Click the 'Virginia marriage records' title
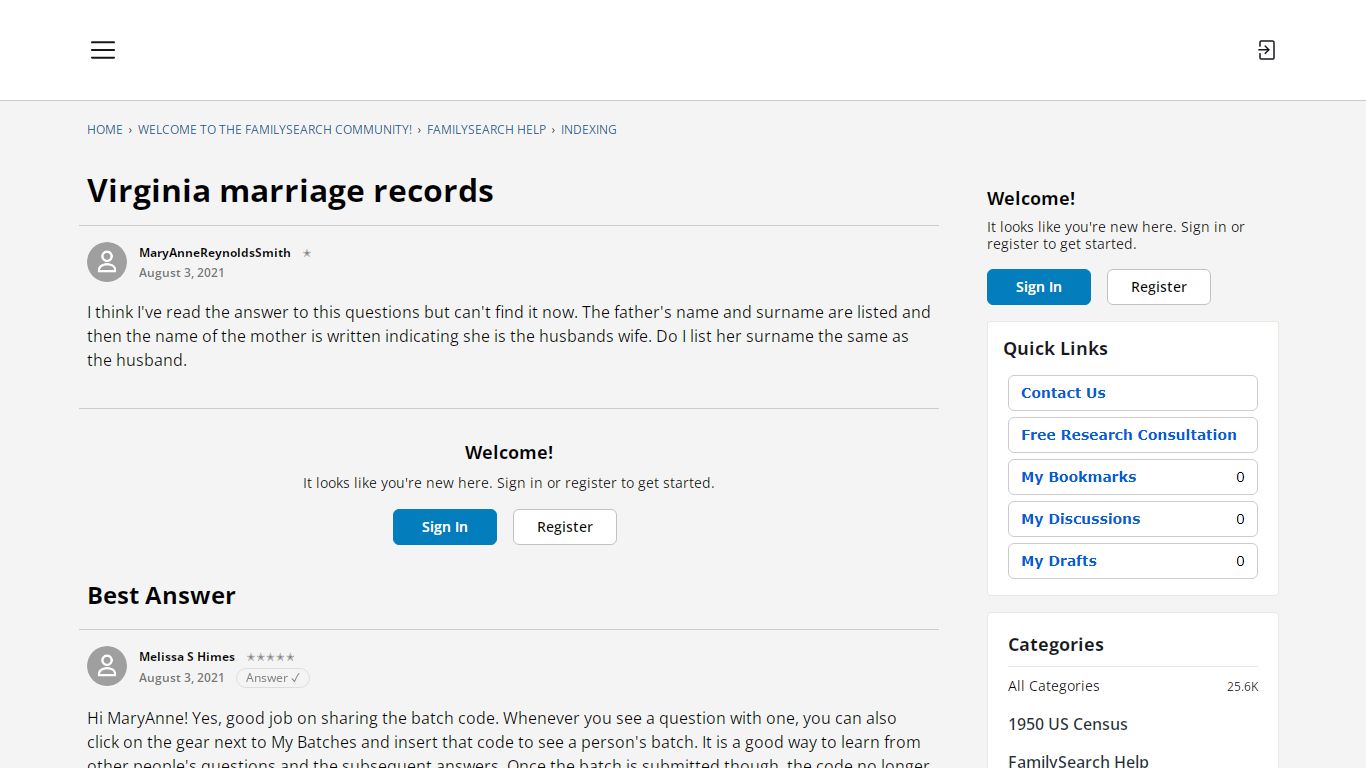1366x768 pixels. coord(290,190)
